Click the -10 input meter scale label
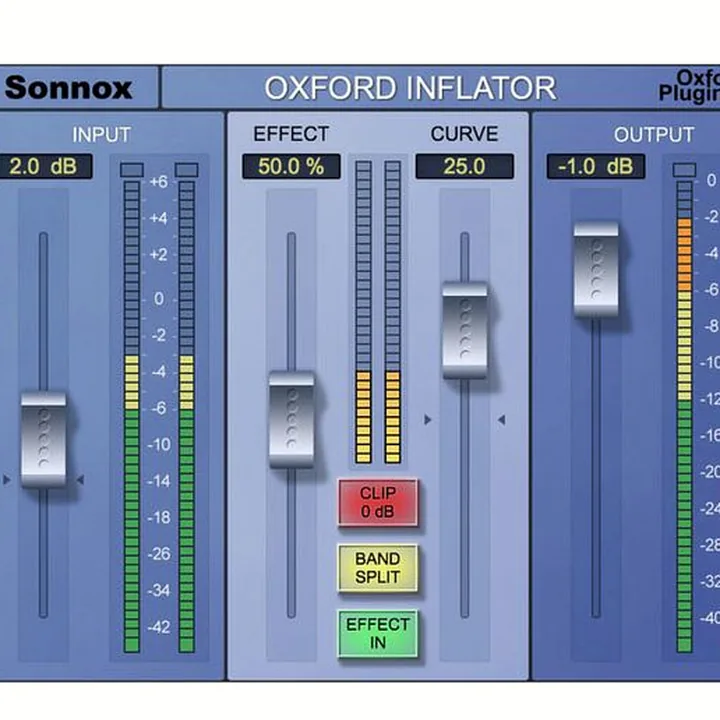The image size is (720, 720). click(159, 444)
